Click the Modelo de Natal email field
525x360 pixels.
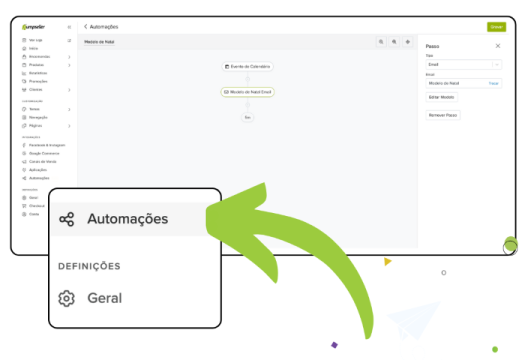tap(464, 83)
